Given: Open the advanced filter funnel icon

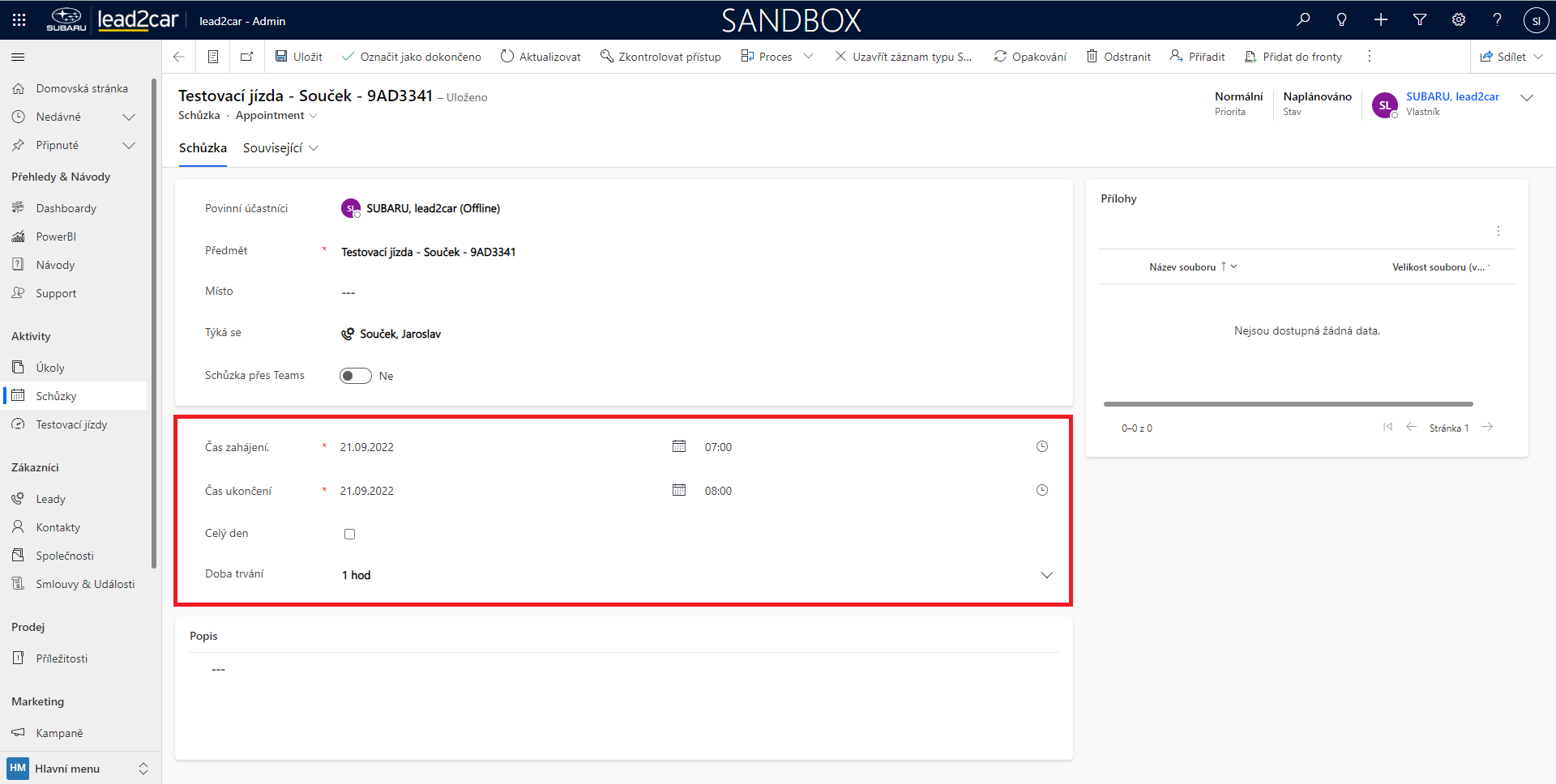Looking at the screenshot, I should click(1420, 20).
